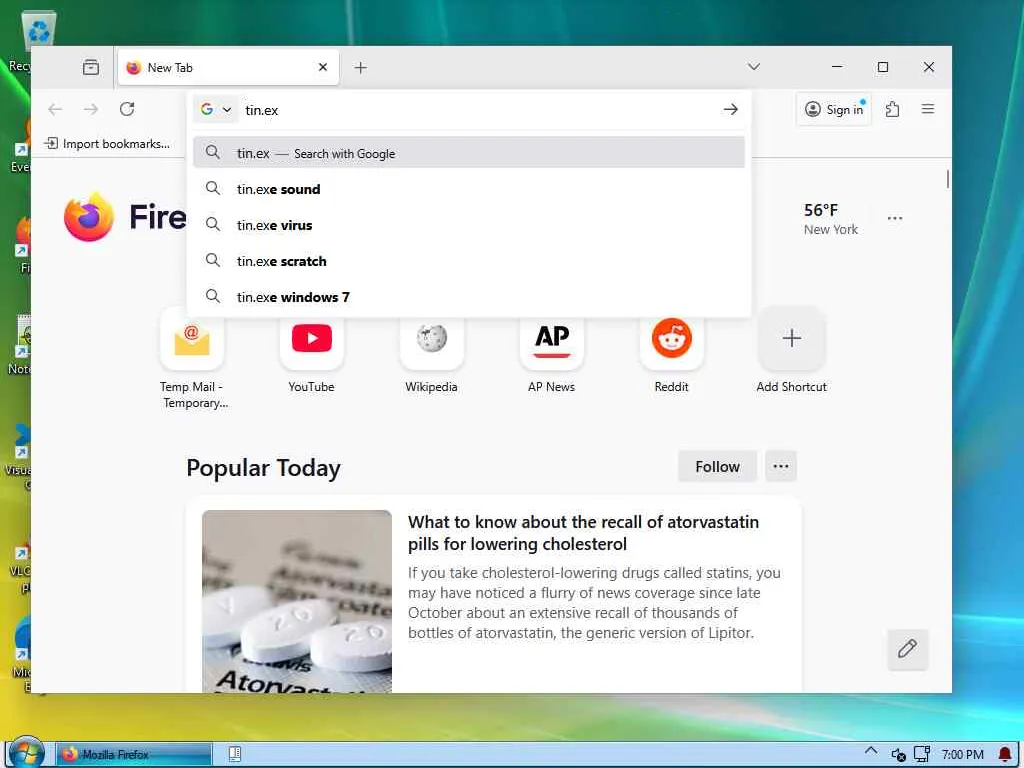Switch to the New Tab tab
1024x768 pixels.
tap(228, 67)
